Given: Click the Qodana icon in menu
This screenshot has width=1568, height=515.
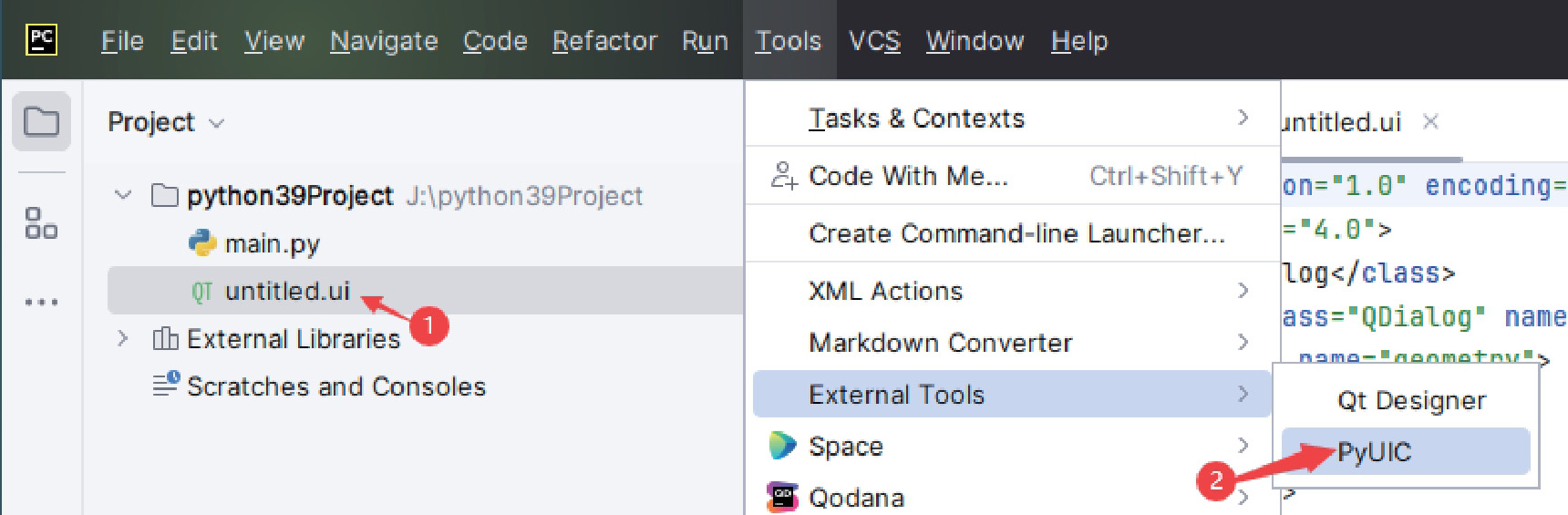Looking at the screenshot, I should point(782,497).
